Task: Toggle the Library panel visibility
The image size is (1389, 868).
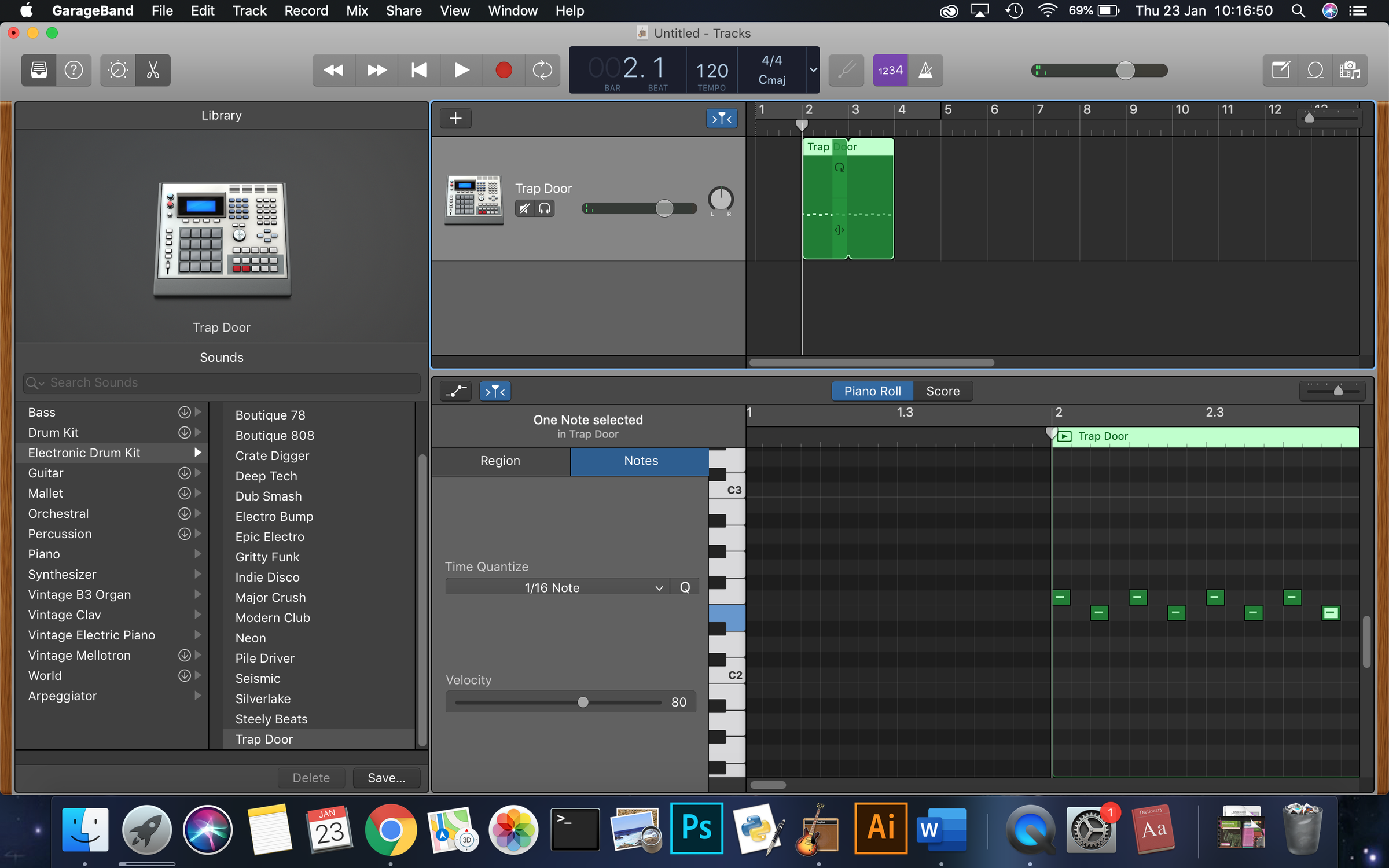Action: [x=38, y=70]
